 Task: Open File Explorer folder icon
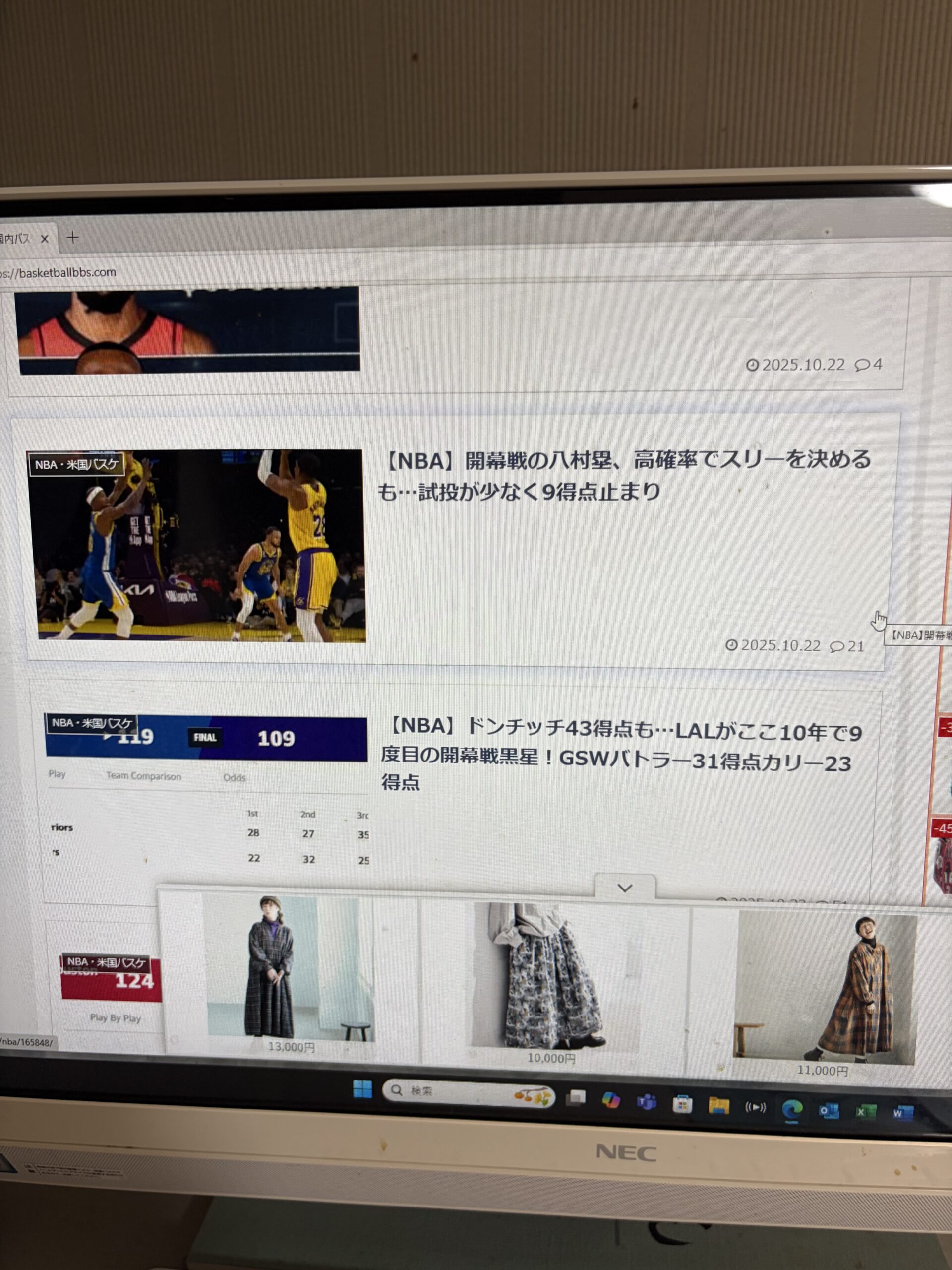(x=718, y=1106)
